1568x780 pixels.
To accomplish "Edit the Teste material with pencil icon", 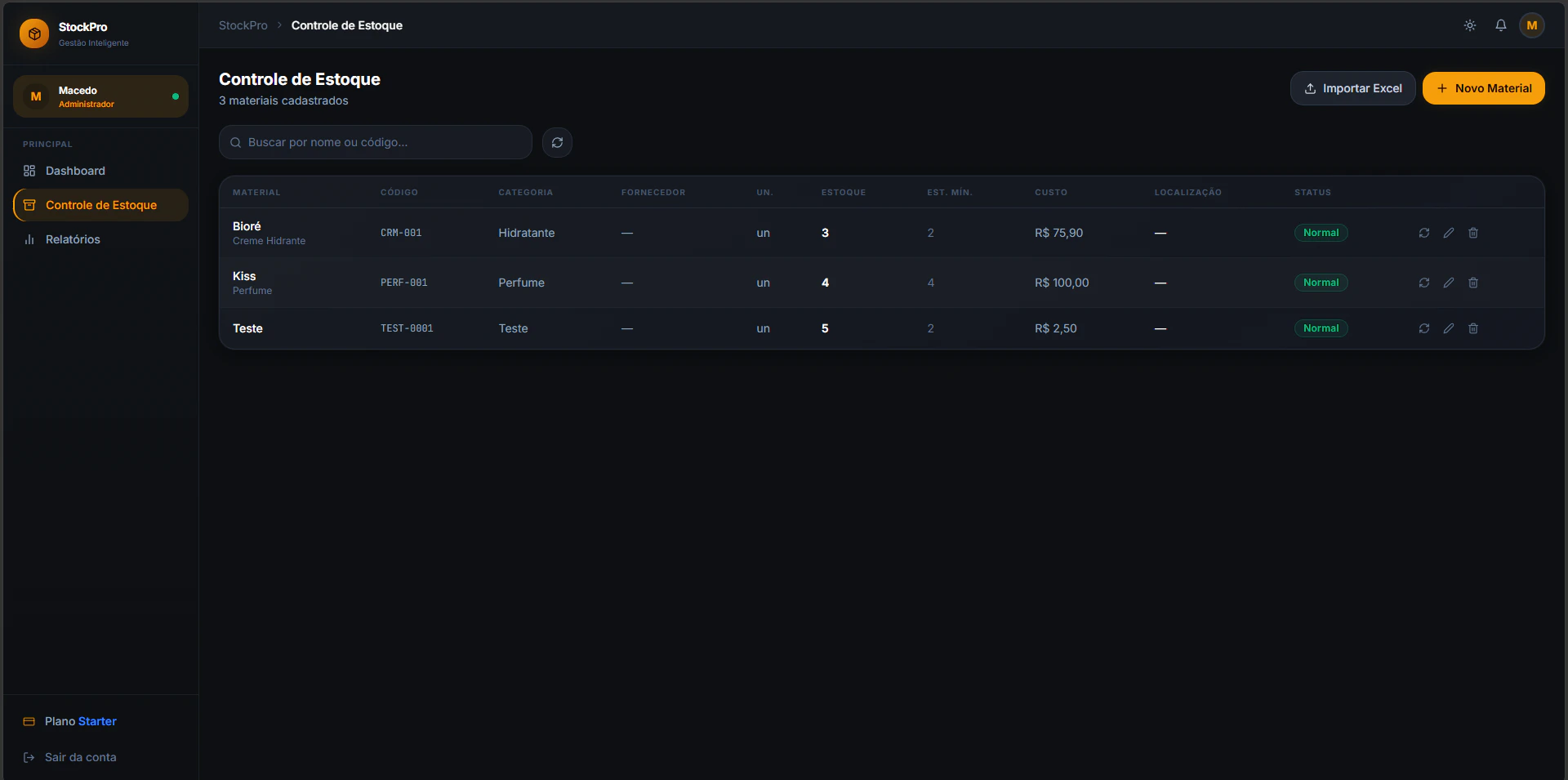I will [x=1449, y=328].
